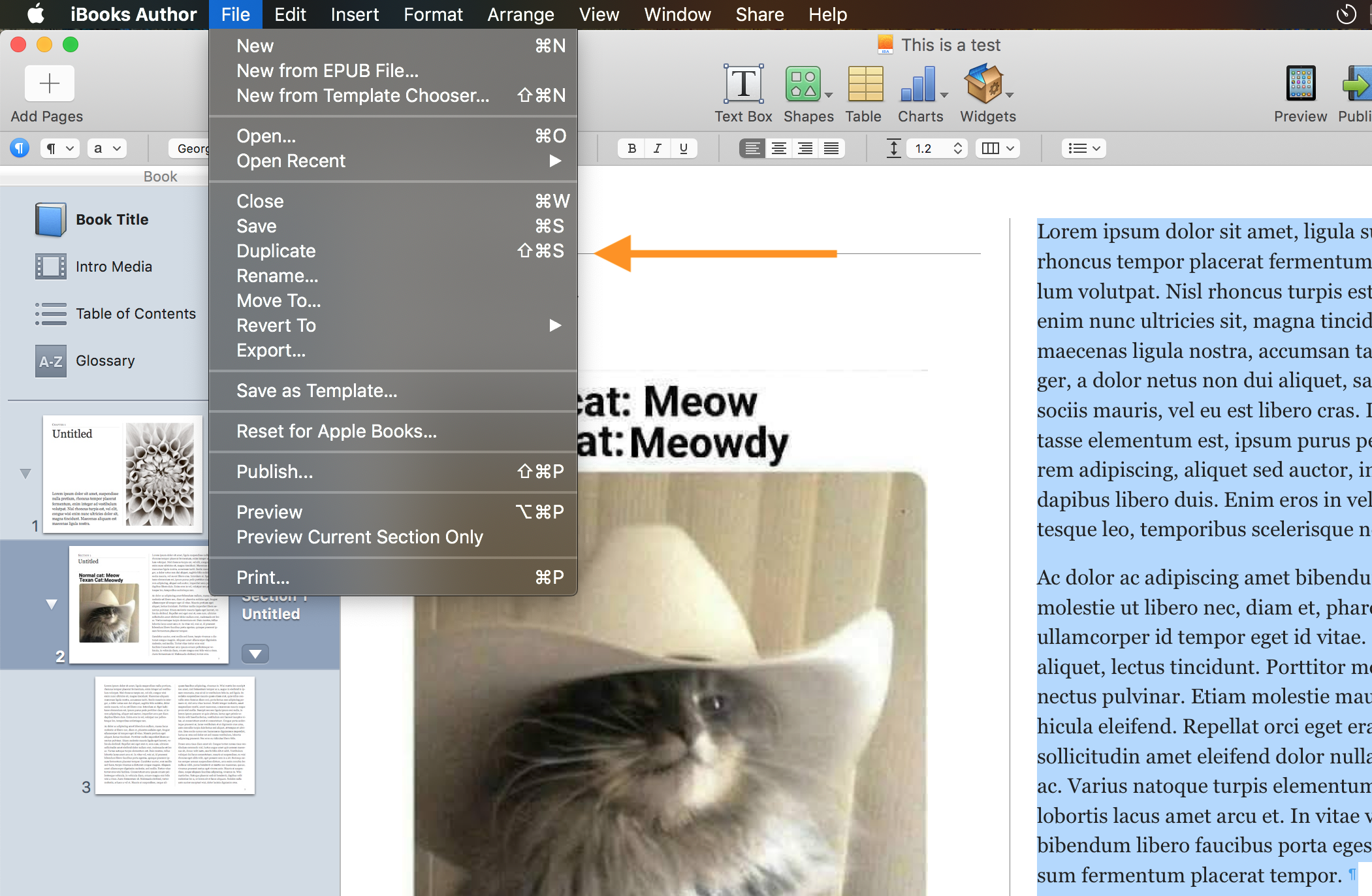Toggle the blue paragraph styles drawer button
1372x896 pixels.
click(x=20, y=148)
